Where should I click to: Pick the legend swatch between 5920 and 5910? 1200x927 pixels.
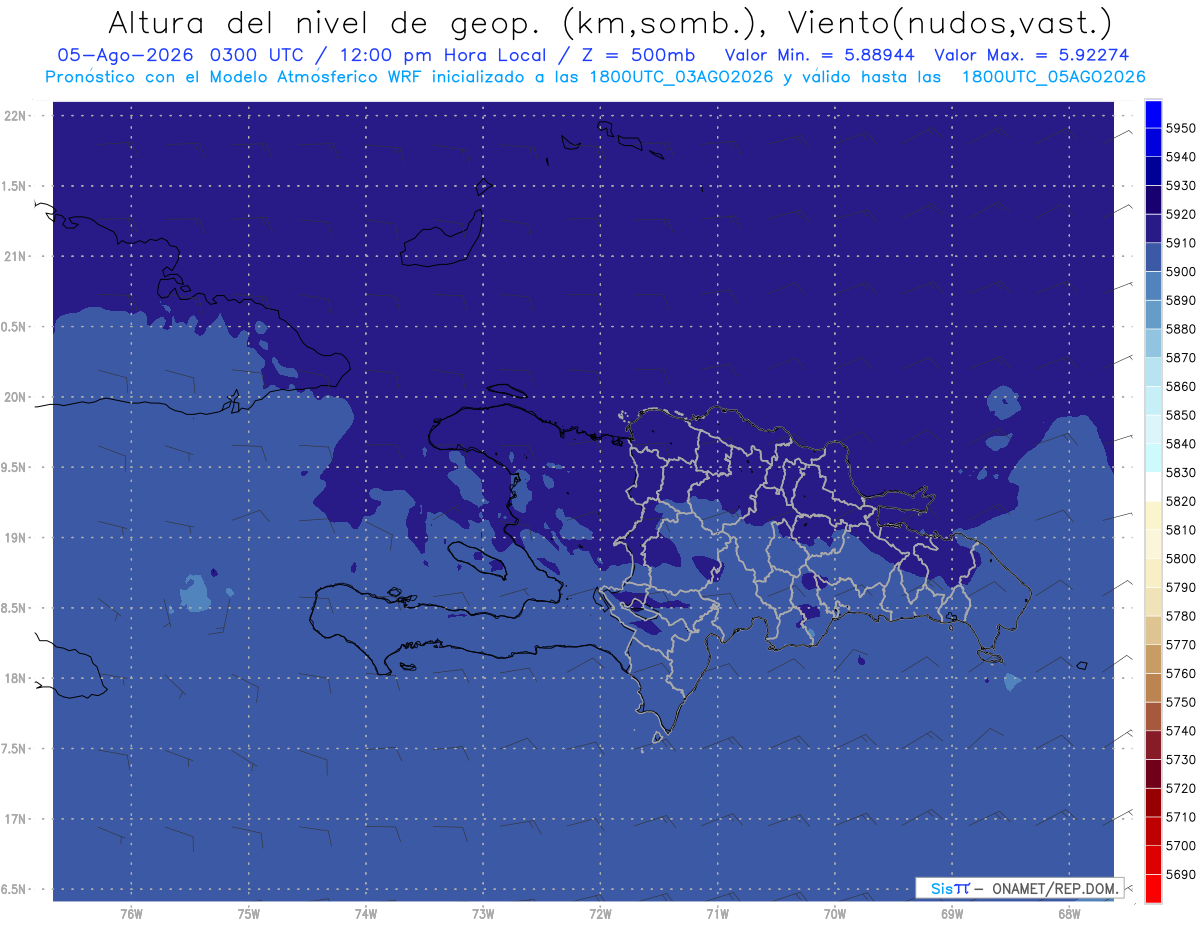tap(1153, 229)
